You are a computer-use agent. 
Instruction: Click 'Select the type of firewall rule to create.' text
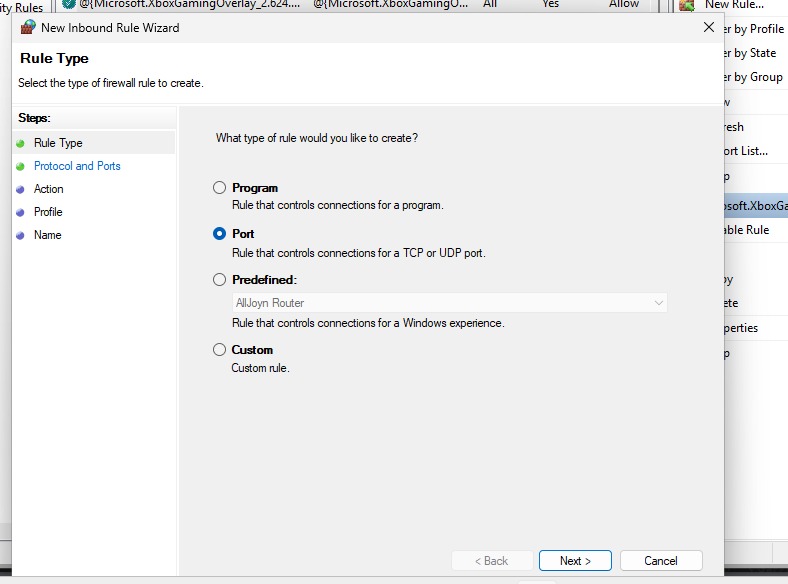click(111, 83)
